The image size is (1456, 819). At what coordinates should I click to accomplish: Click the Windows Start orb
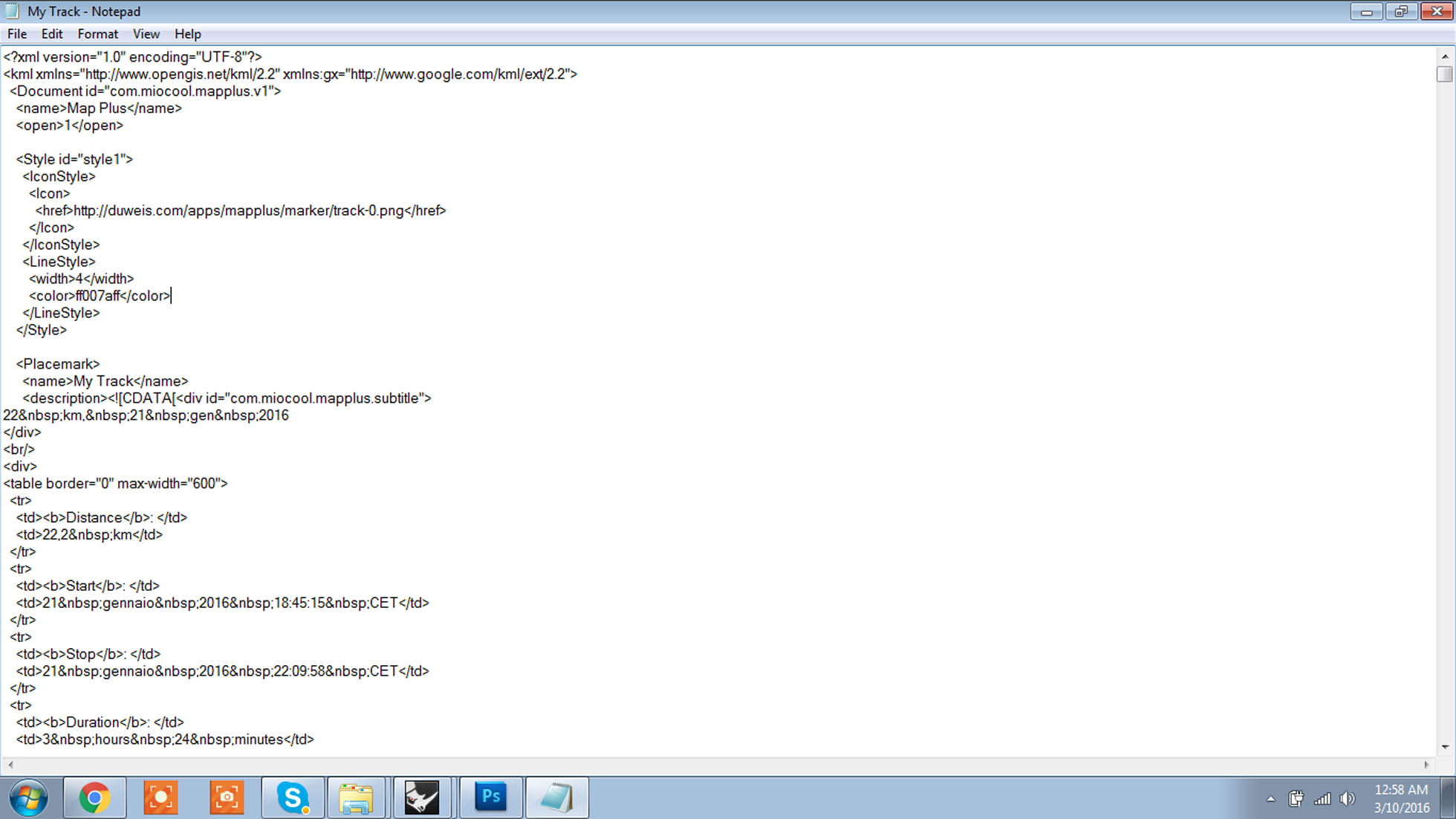(x=29, y=798)
